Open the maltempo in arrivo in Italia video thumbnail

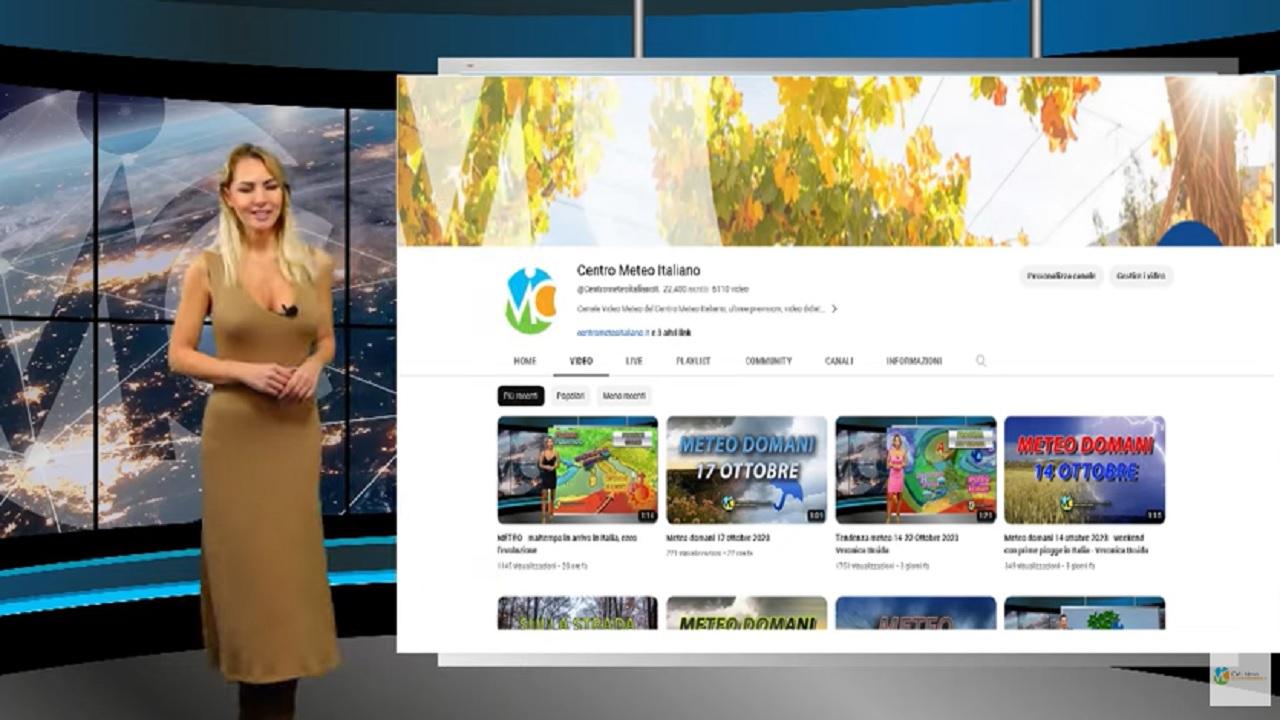click(x=577, y=470)
